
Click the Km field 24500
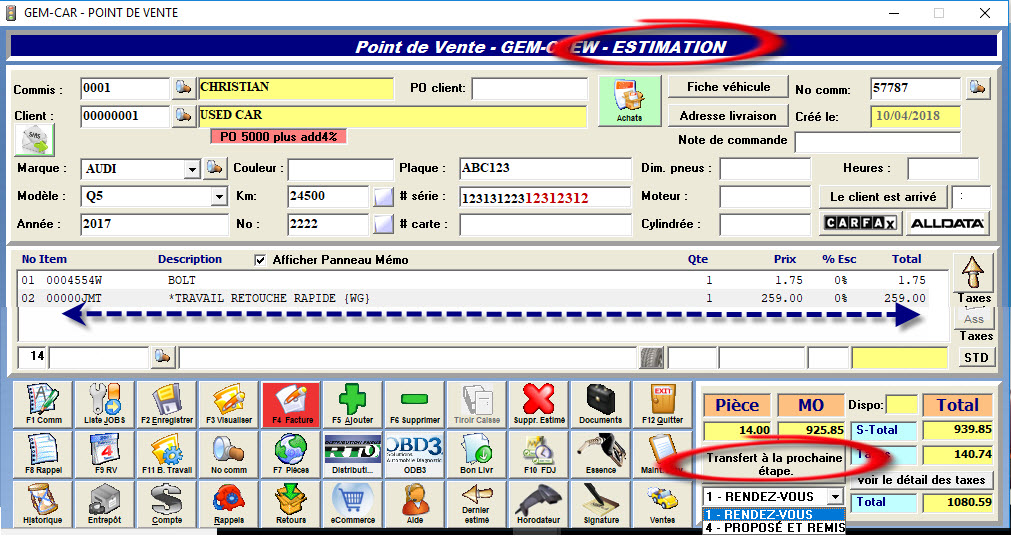point(328,197)
